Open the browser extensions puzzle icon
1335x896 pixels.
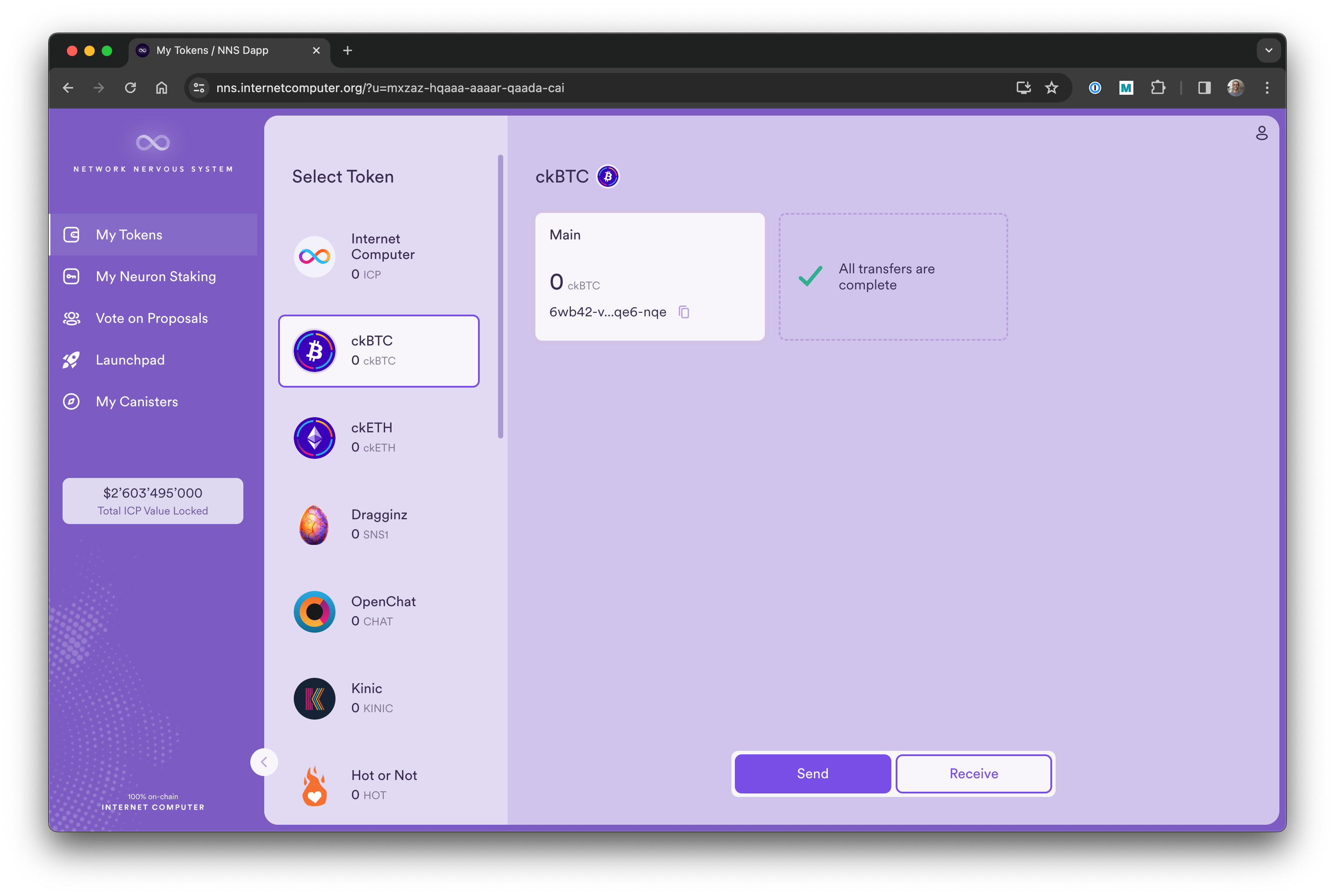(x=1158, y=88)
